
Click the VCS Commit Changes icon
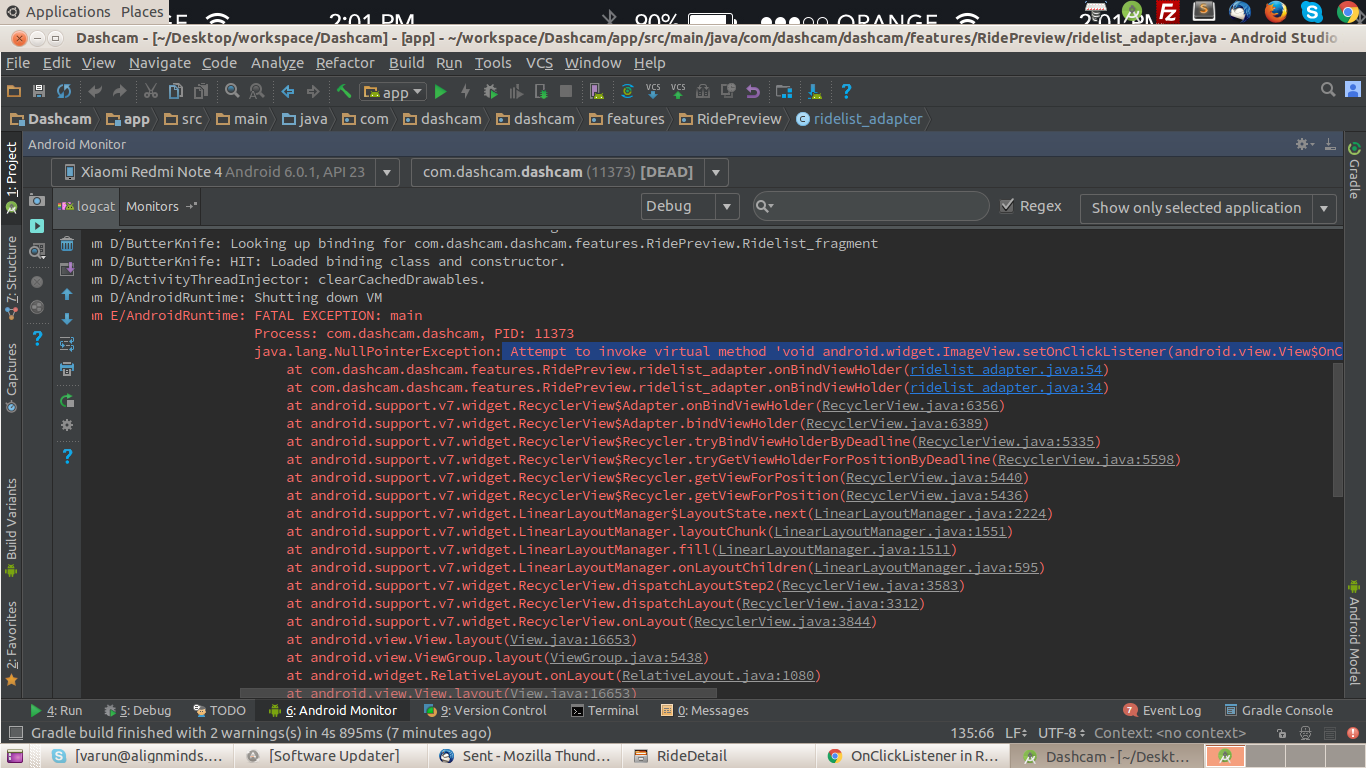tap(678, 91)
